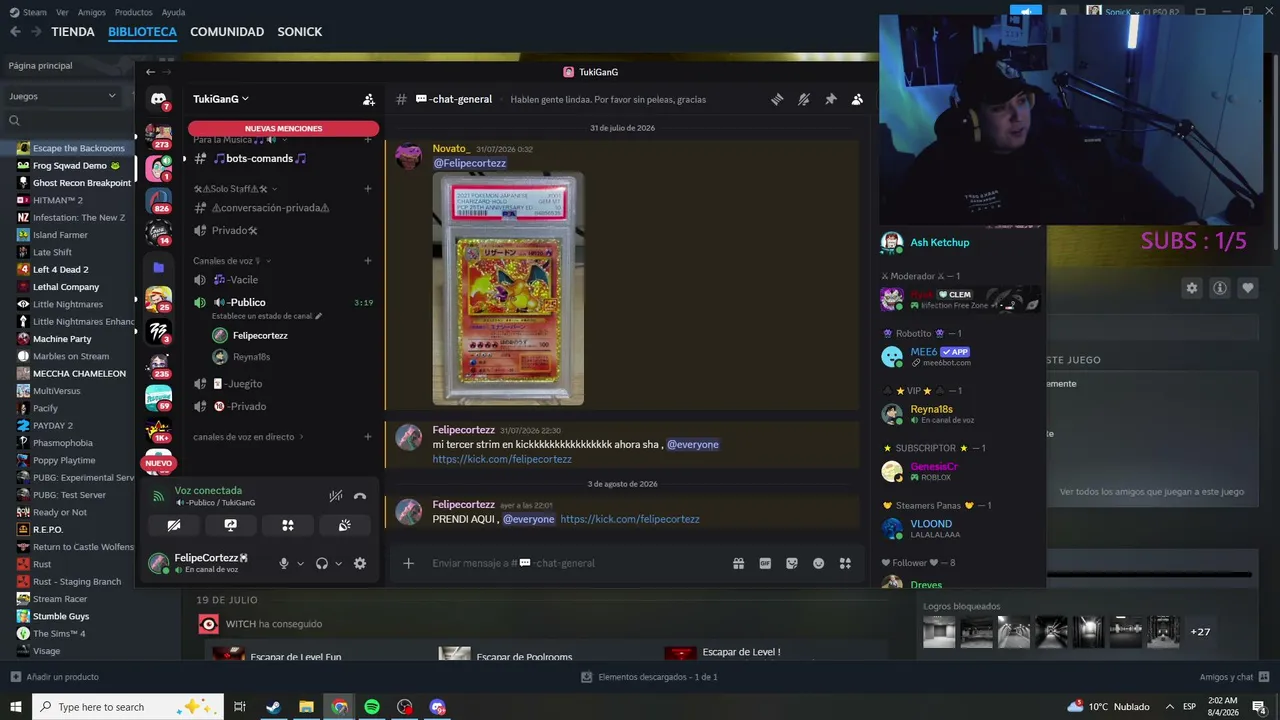Image resolution: width=1280 pixels, height=720 pixels.
Task: Open the Threads icon in chat header
Action: pyautogui.click(x=777, y=99)
